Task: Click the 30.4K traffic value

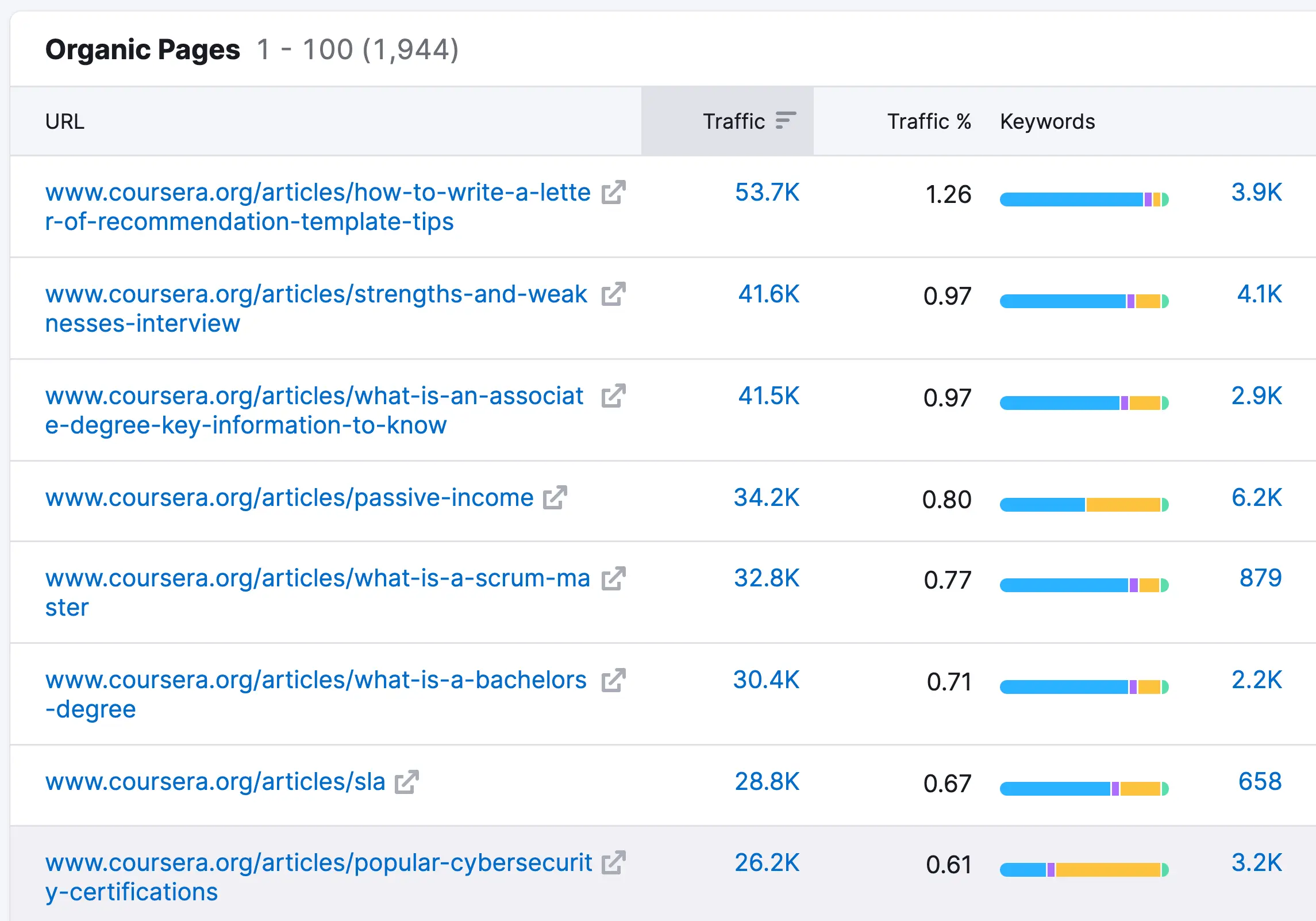Action: 766,680
